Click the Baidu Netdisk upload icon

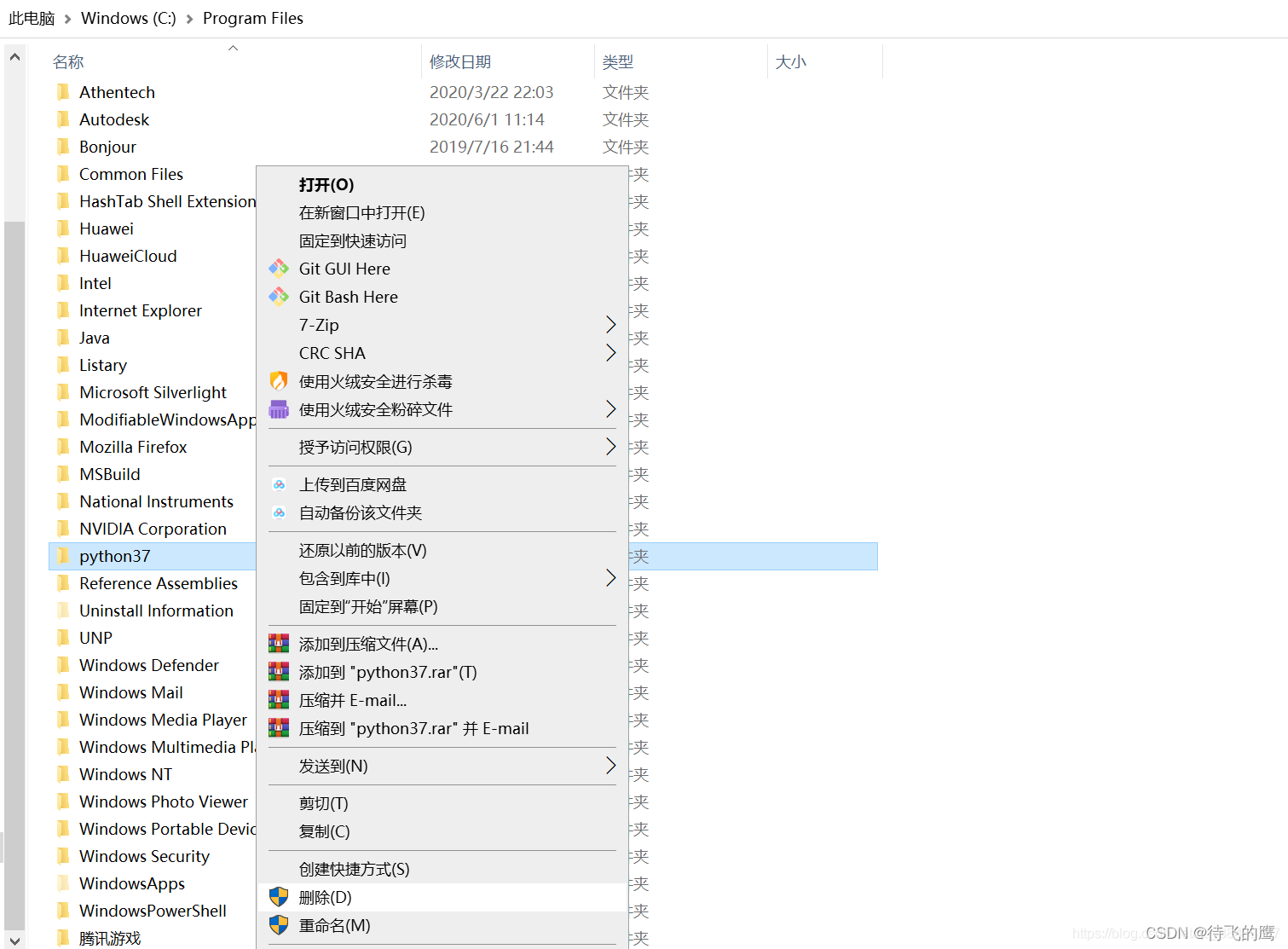click(x=279, y=484)
